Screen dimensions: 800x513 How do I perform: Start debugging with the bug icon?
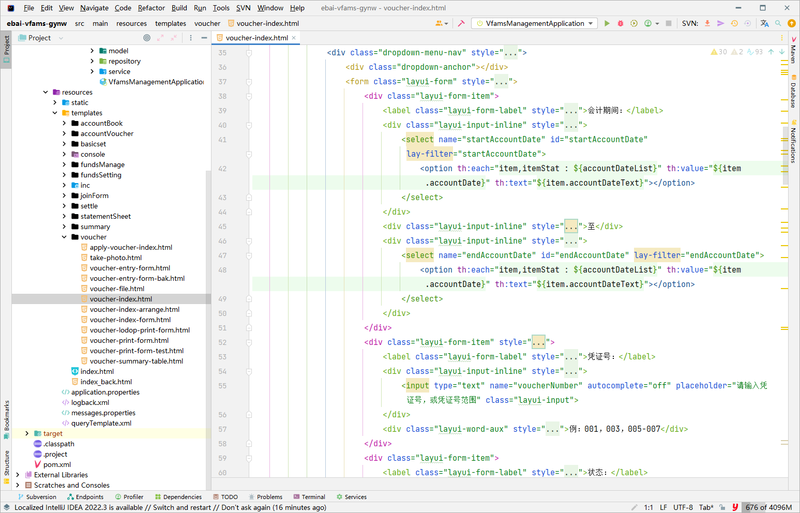tap(620, 22)
